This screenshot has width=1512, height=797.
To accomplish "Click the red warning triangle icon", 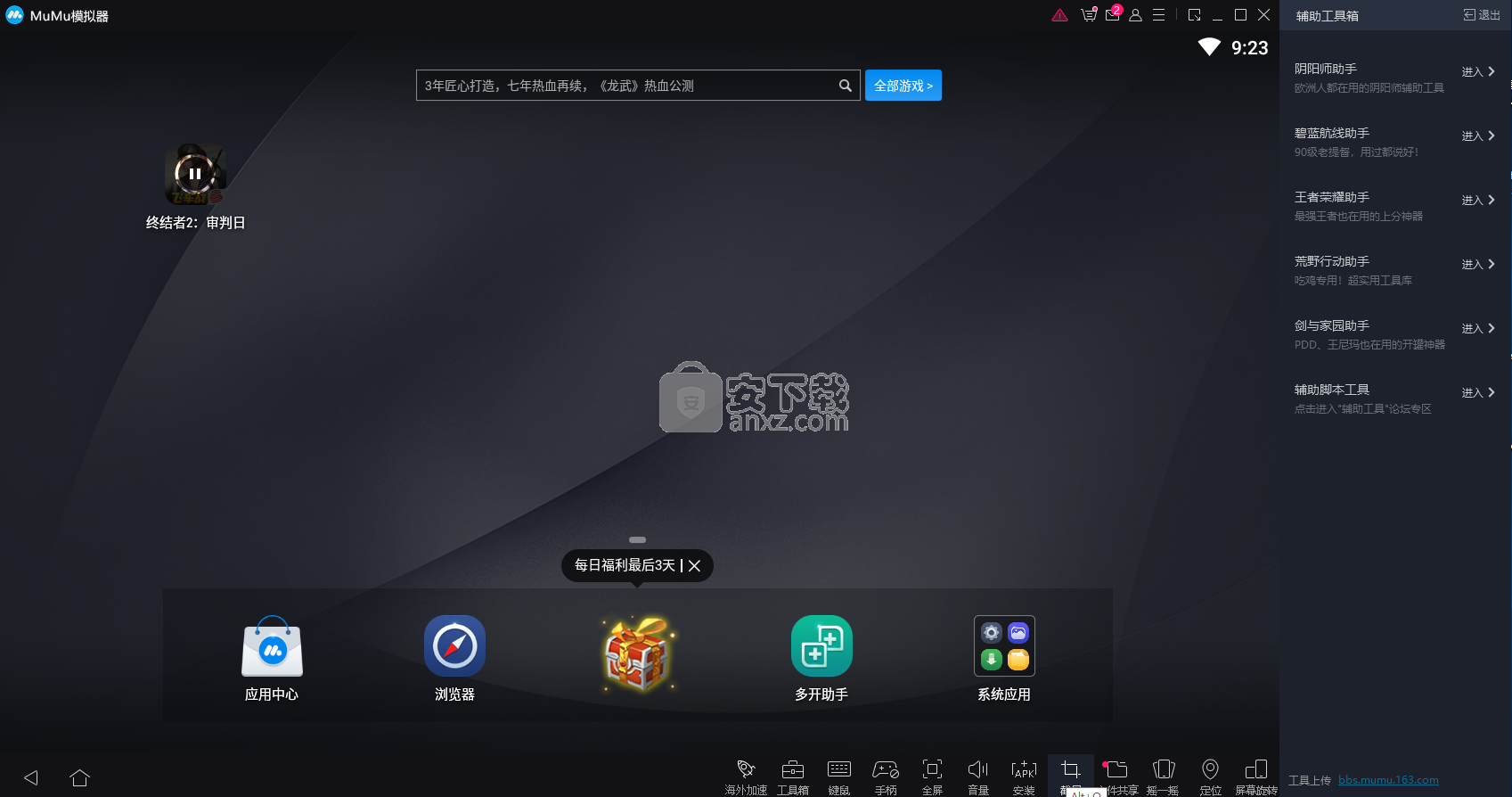I will pos(1059,15).
